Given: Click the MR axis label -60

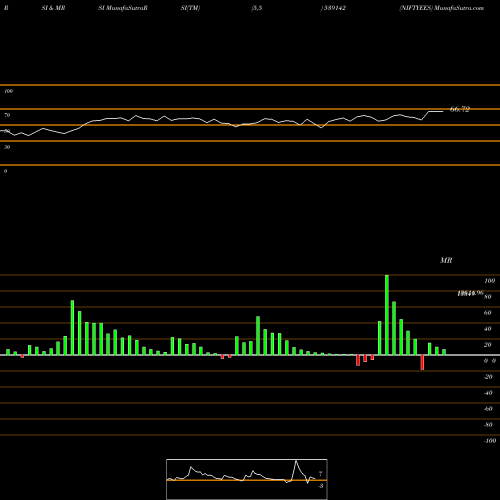Looking at the screenshot, I should [488, 409].
